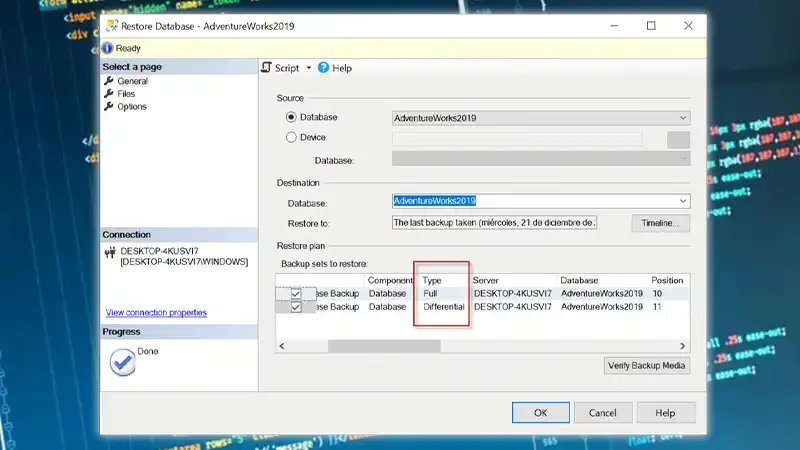Click position value 11

(657, 307)
